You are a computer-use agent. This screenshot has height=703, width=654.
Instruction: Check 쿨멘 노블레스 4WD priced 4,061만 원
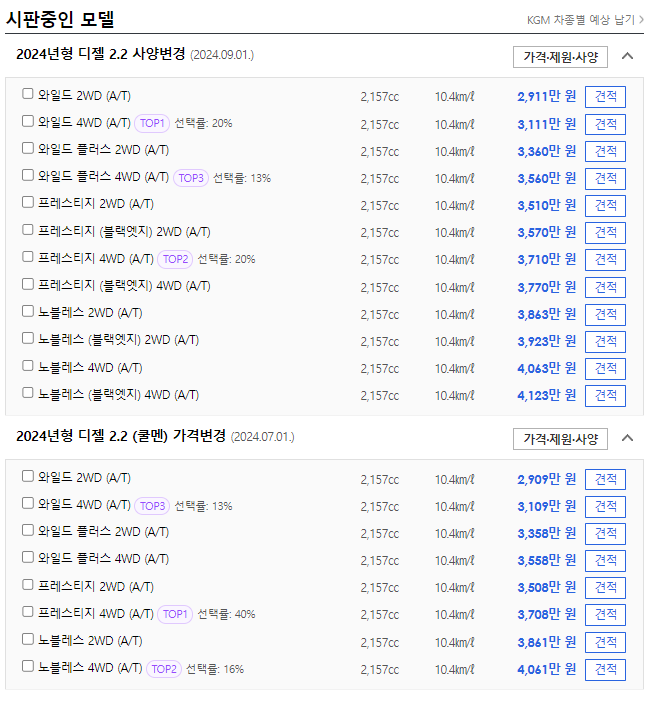[x=28, y=666]
